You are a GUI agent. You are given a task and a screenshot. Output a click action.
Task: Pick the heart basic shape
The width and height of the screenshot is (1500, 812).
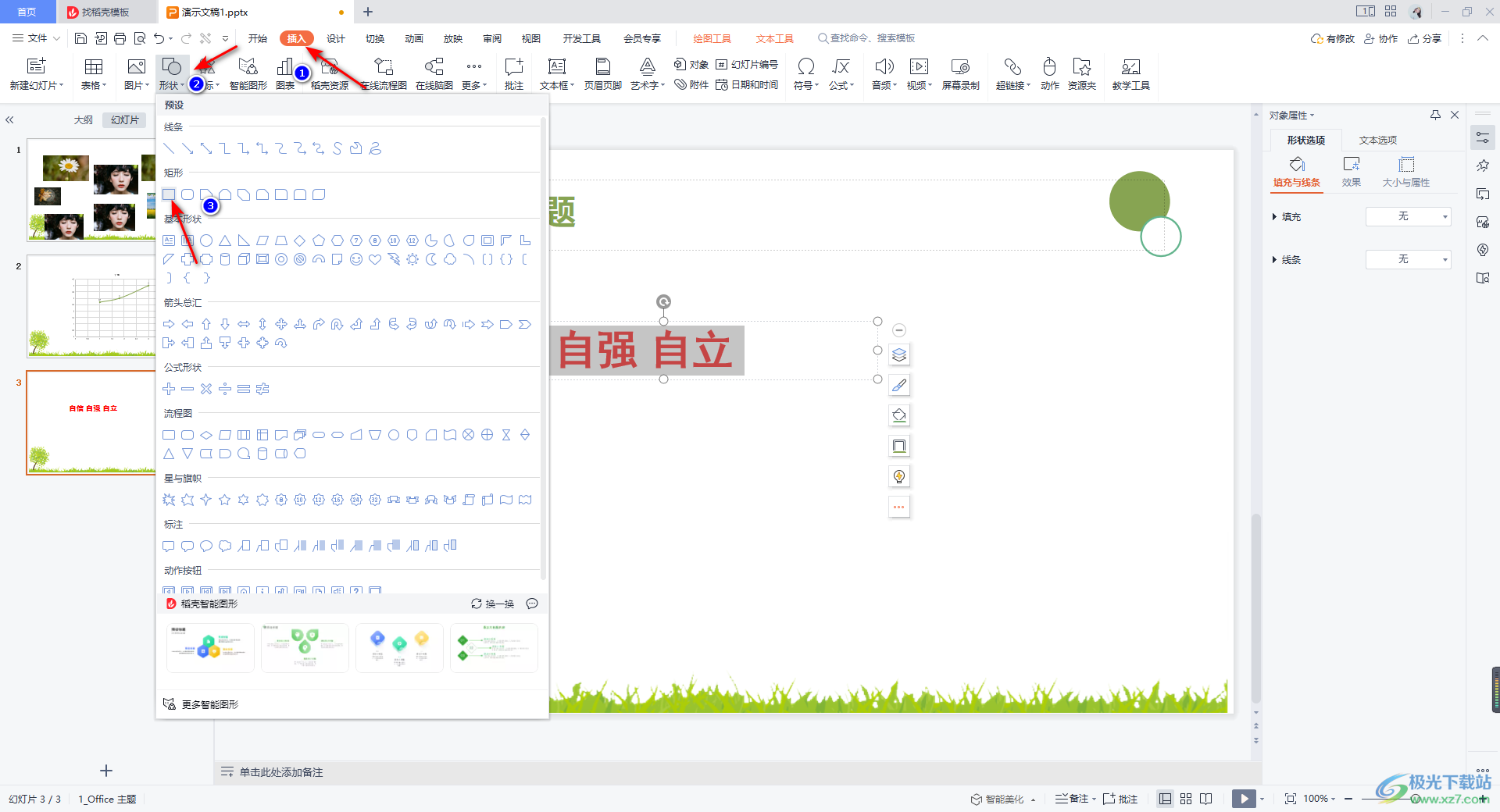[375, 259]
